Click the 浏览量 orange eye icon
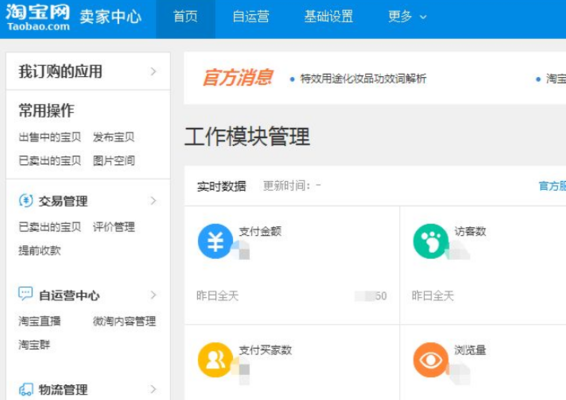This screenshot has width=566, height=400. coord(431,360)
